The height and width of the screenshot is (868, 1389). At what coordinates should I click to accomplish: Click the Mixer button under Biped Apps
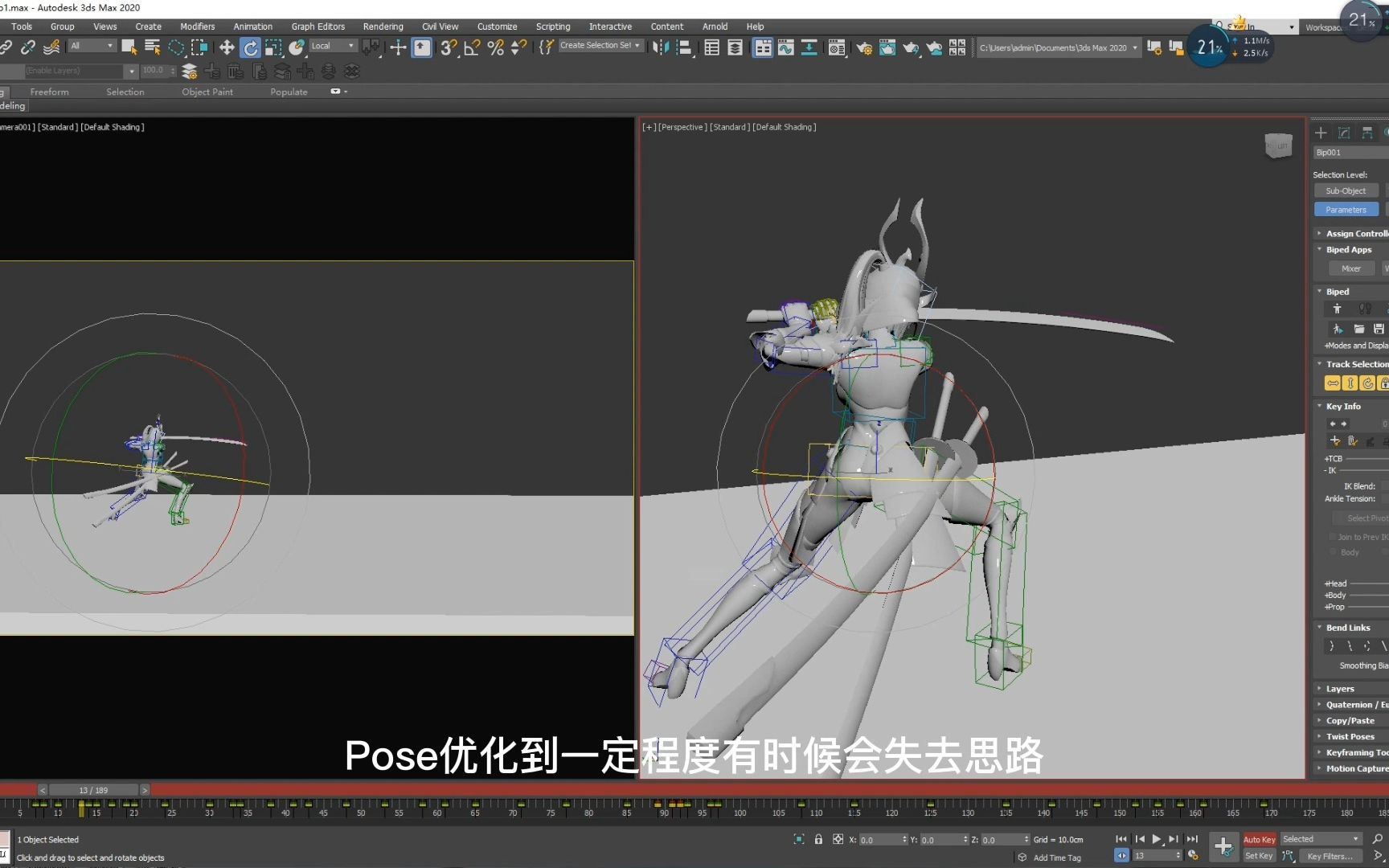(x=1352, y=269)
